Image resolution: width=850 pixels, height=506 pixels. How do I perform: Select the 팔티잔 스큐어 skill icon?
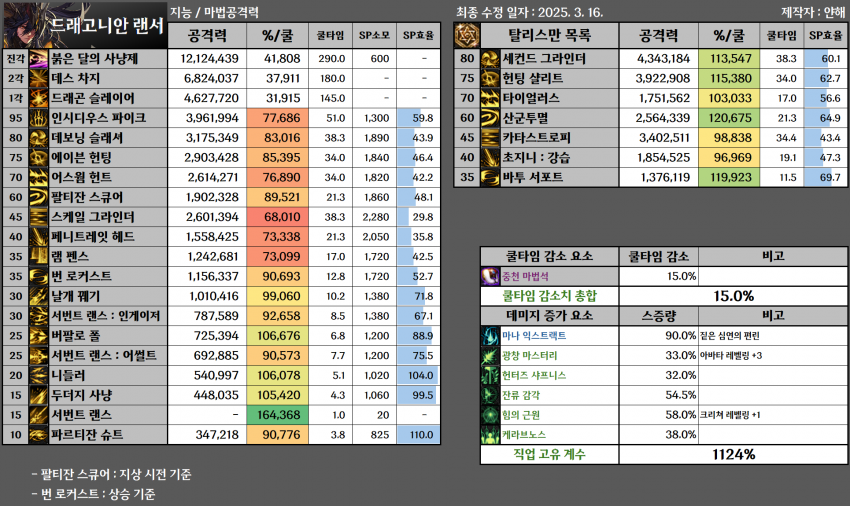[38, 197]
